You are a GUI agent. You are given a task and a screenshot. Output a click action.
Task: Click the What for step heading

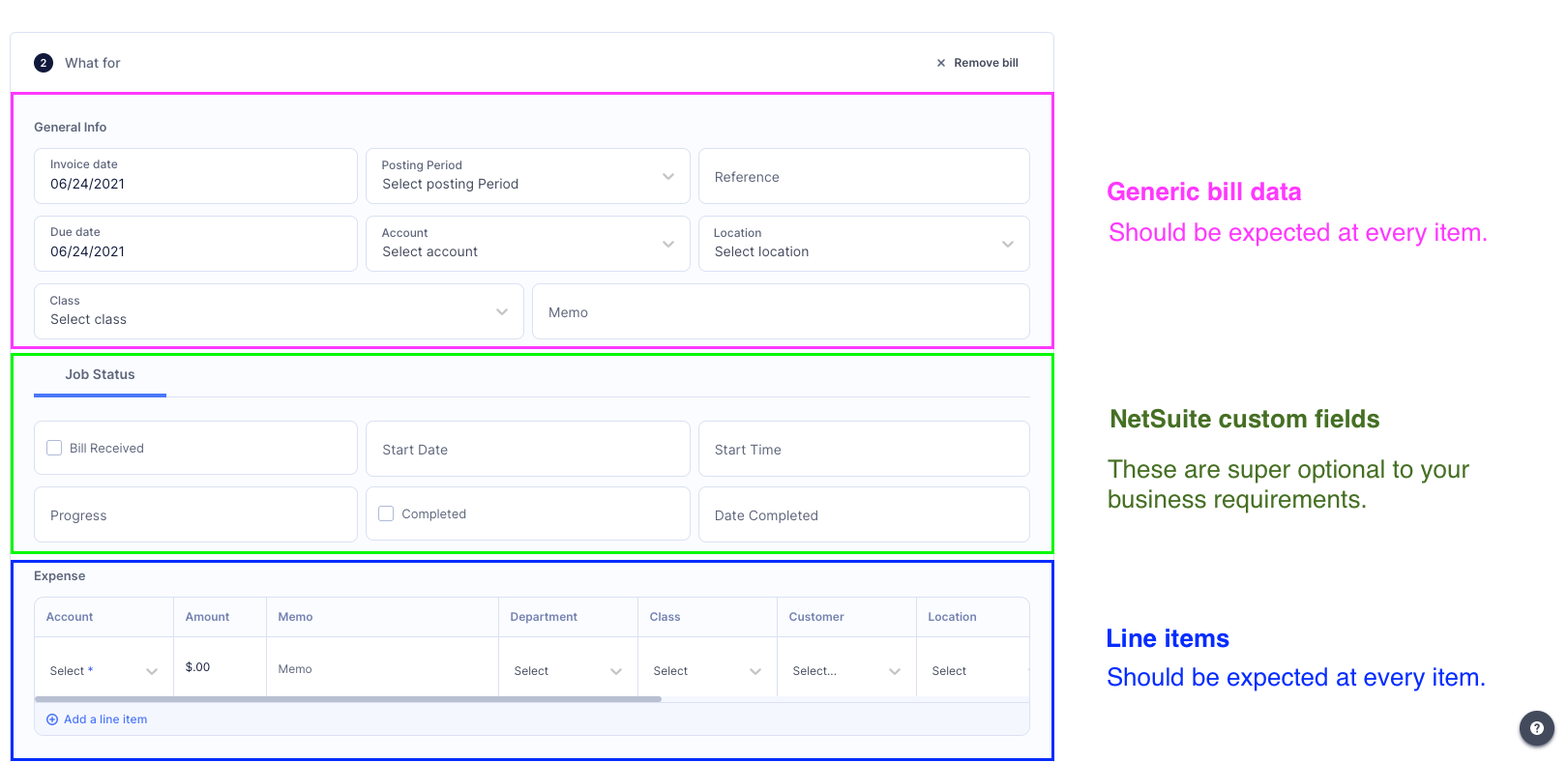point(93,63)
